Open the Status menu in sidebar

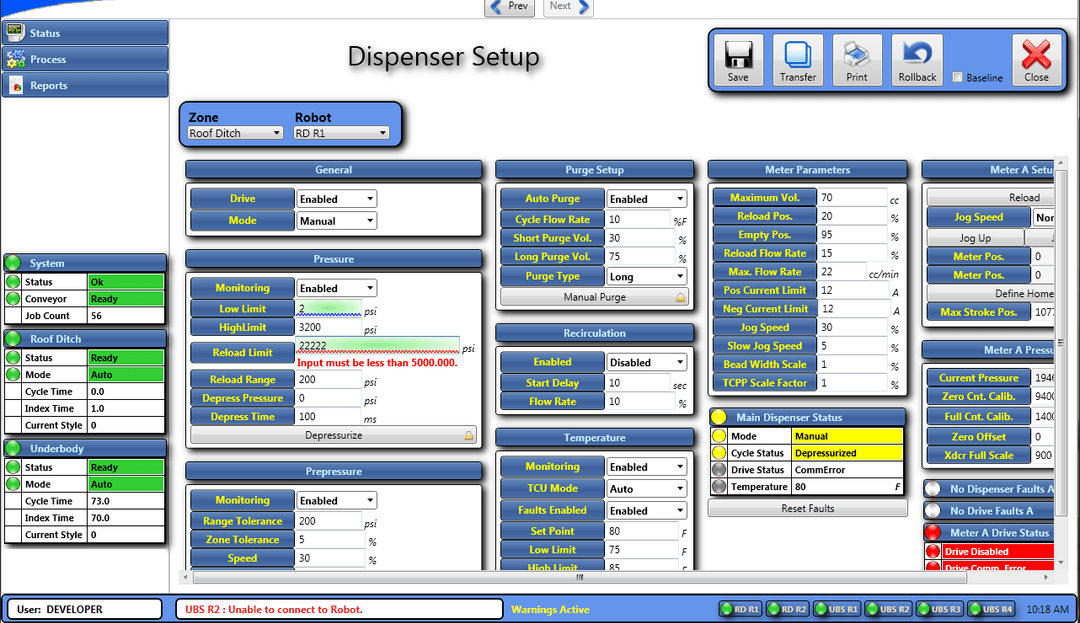[x=84, y=33]
